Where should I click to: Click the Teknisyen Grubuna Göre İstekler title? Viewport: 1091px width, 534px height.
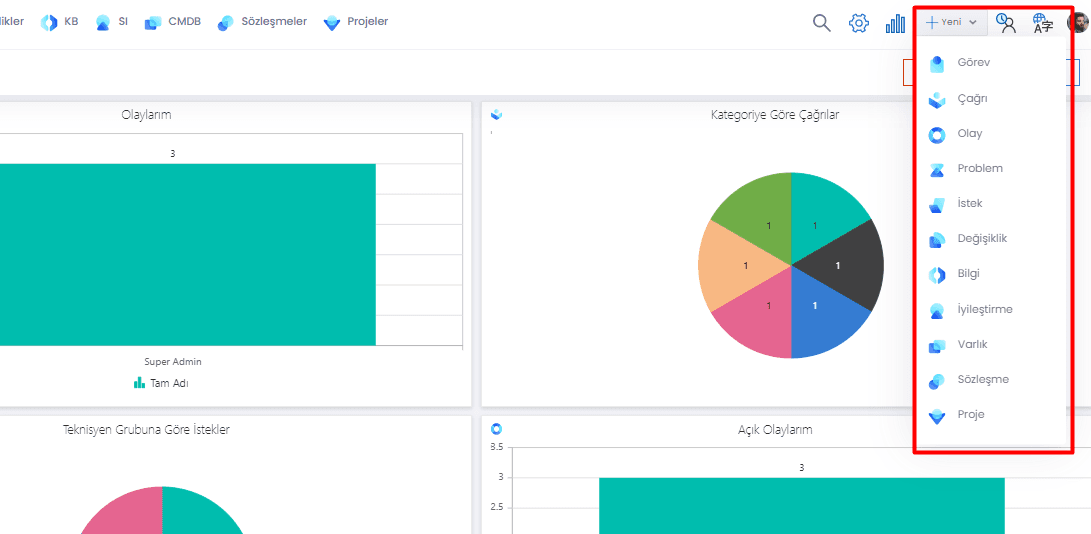tap(146, 430)
